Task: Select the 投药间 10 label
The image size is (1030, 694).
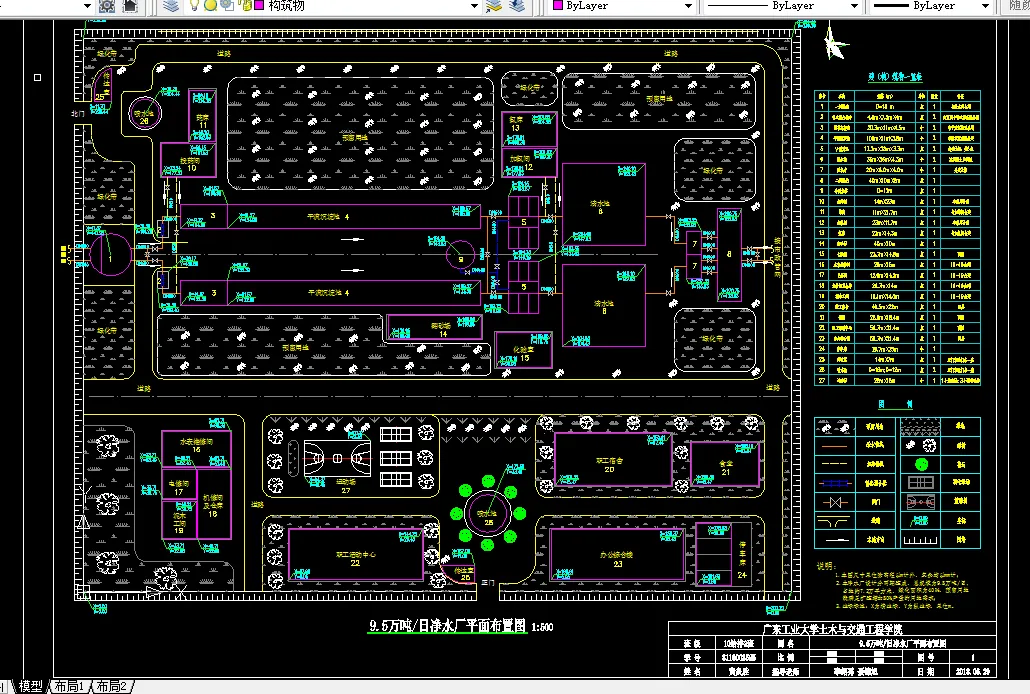Action: [190, 164]
